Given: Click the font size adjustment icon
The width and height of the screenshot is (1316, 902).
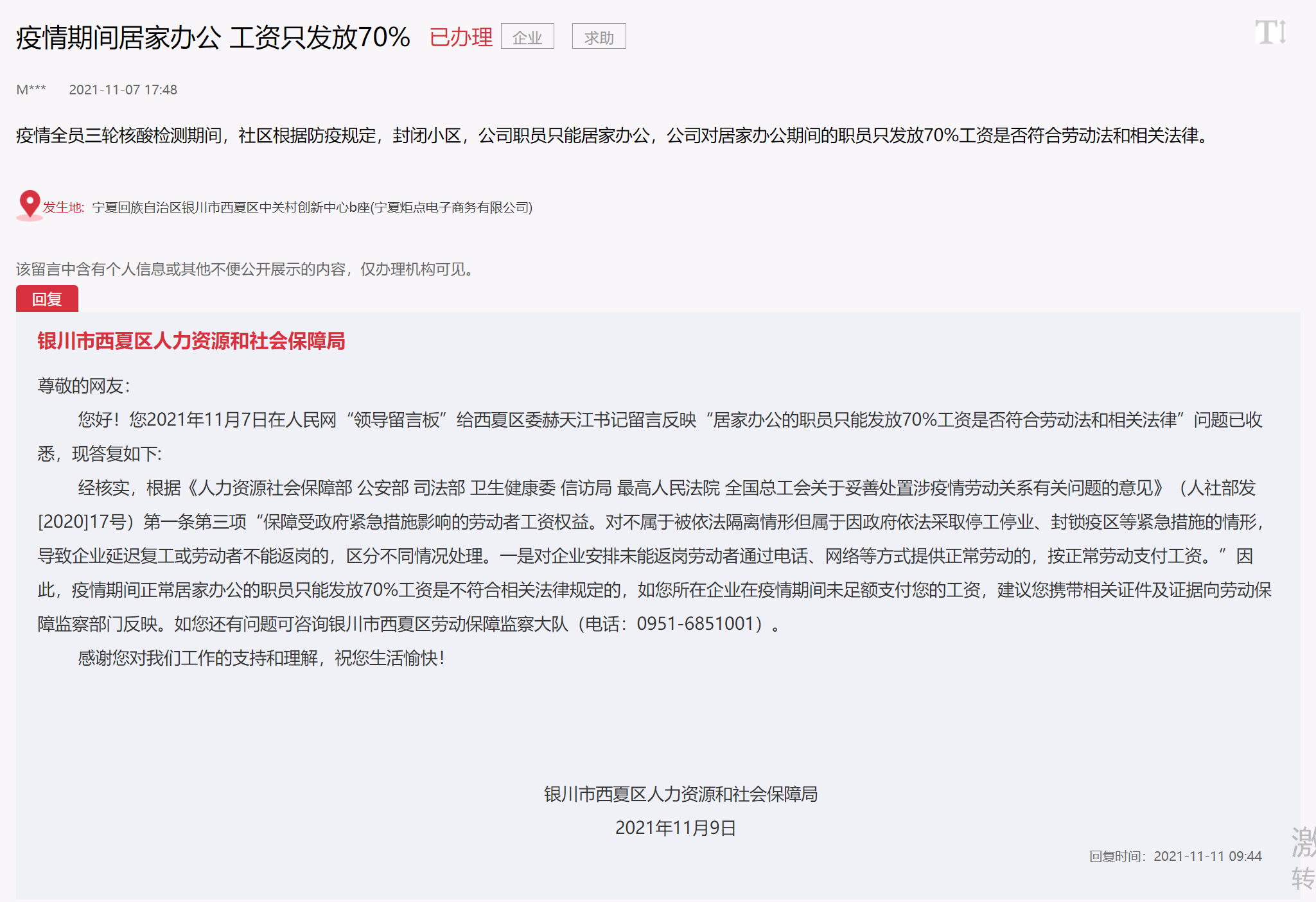Looking at the screenshot, I should click(1270, 32).
